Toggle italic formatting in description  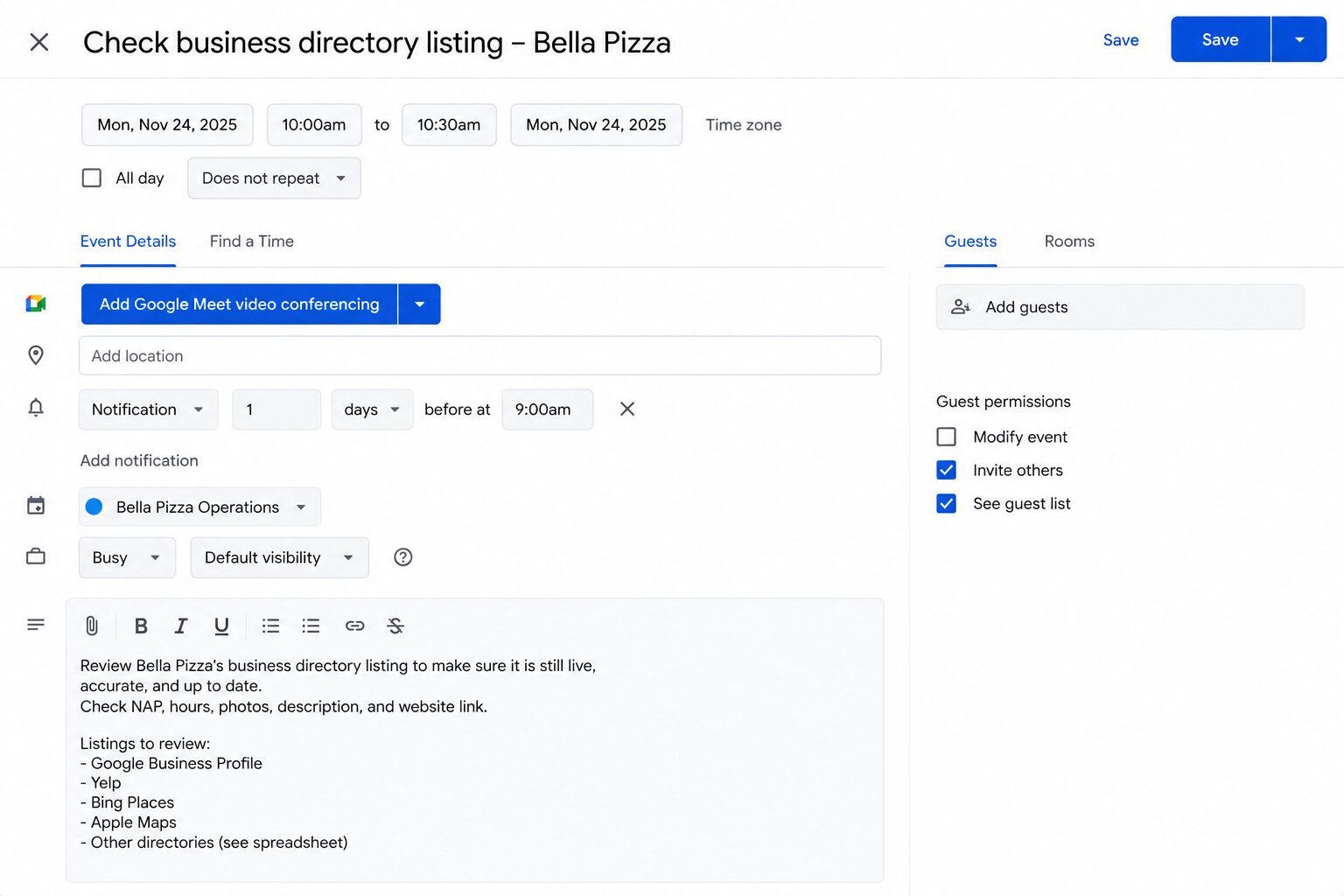tap(181, 626)
